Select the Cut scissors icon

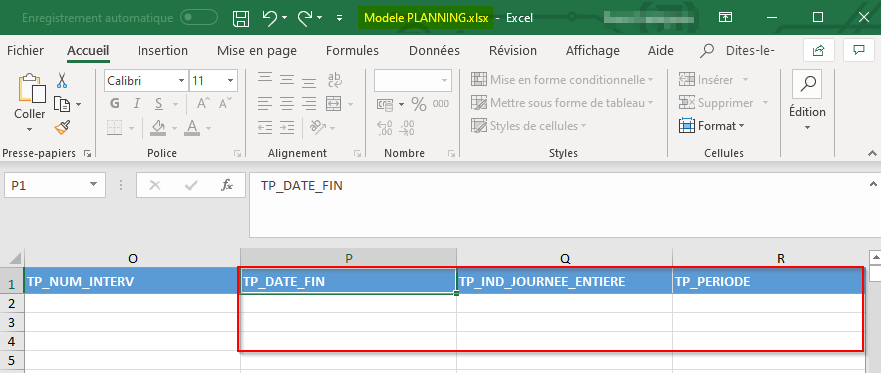click(62, 80)
